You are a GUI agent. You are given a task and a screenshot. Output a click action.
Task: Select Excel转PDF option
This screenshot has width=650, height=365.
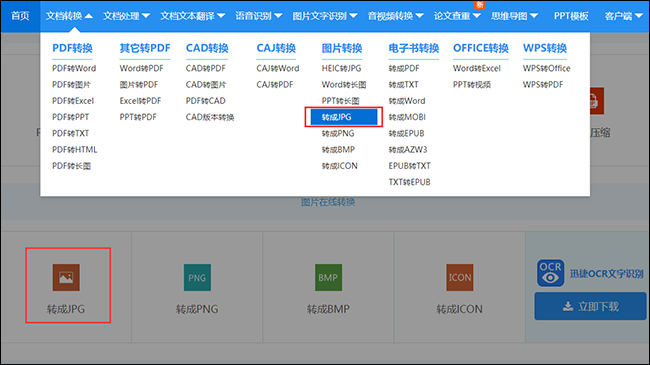pyautogui.click(x=140, y=100)
